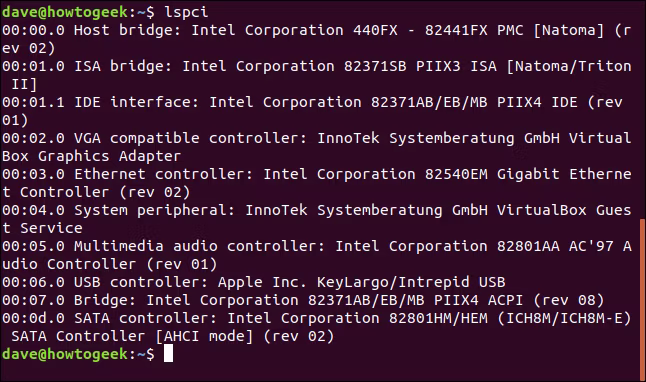The height and width of the screenshot is (382, 646).
Task: Click the orange terminal scrollbar thumb
Action: click(643, 300)
